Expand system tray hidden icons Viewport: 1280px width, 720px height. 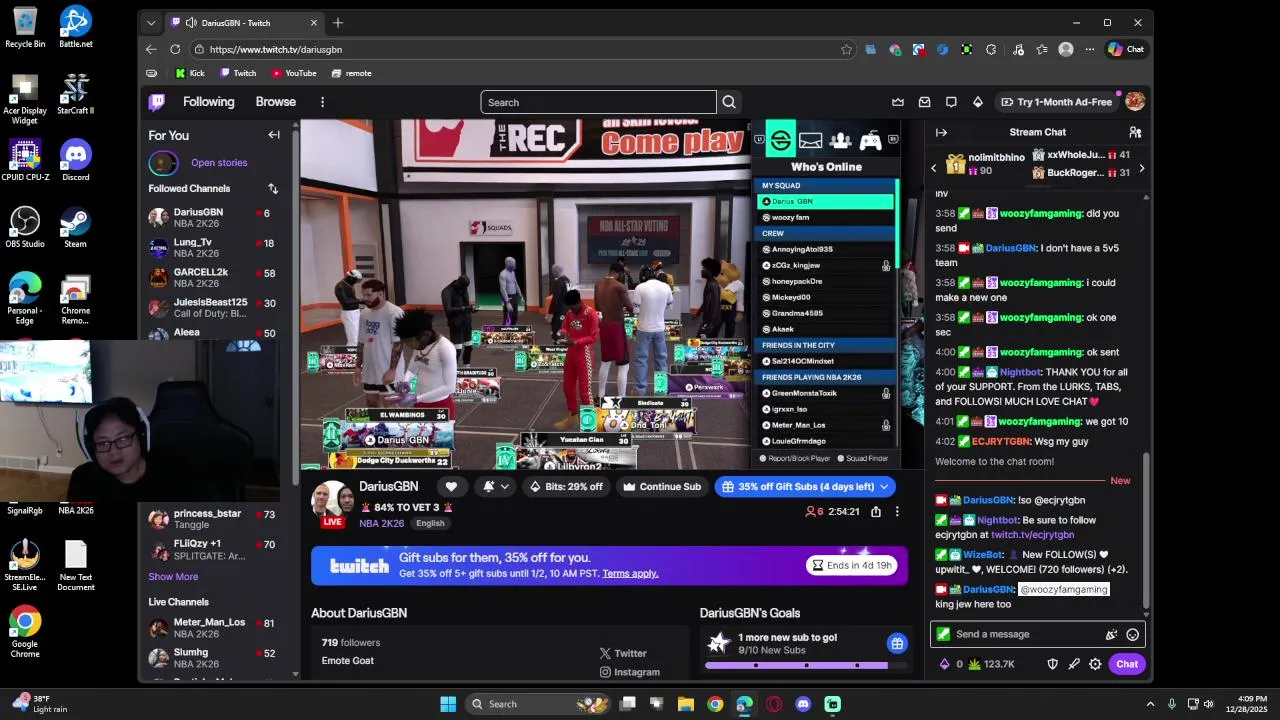click(x=1150, y=704)
